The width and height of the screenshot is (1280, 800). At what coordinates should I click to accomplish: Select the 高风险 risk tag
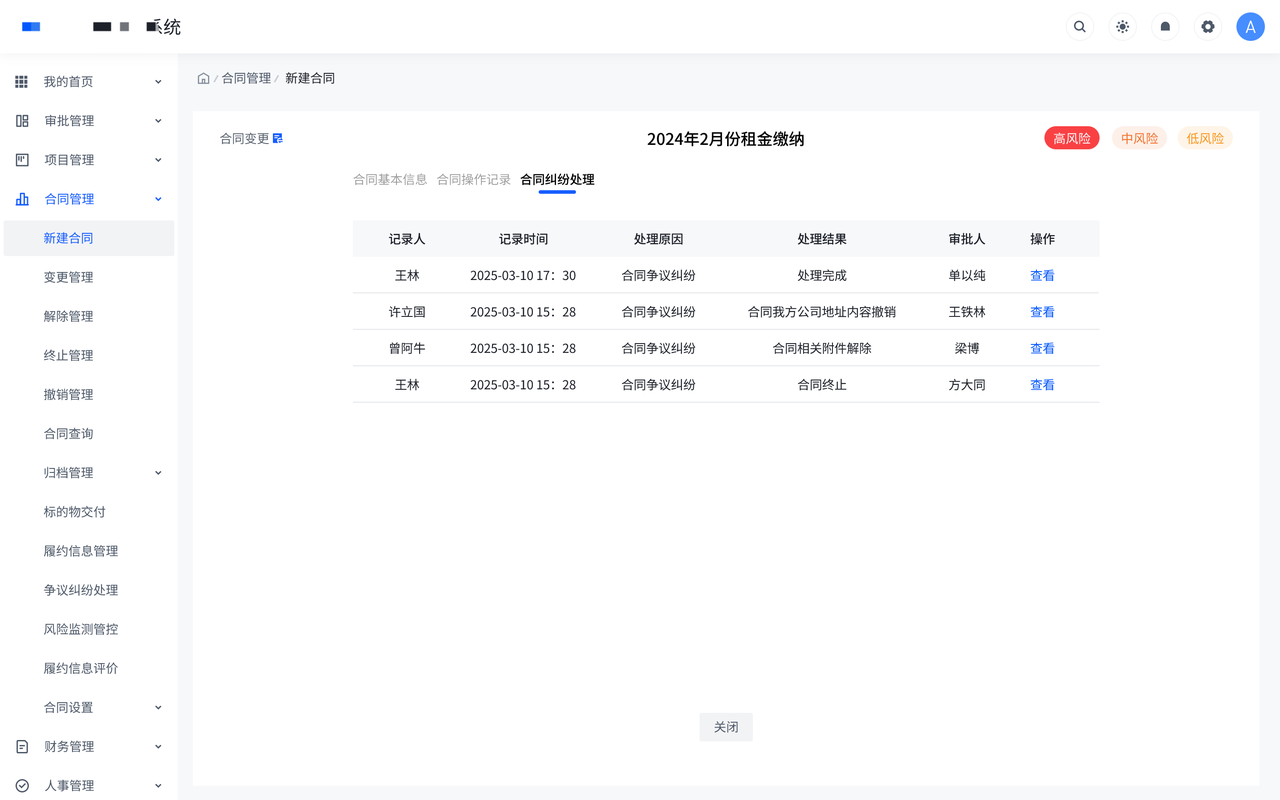(x=1071, y=138)
